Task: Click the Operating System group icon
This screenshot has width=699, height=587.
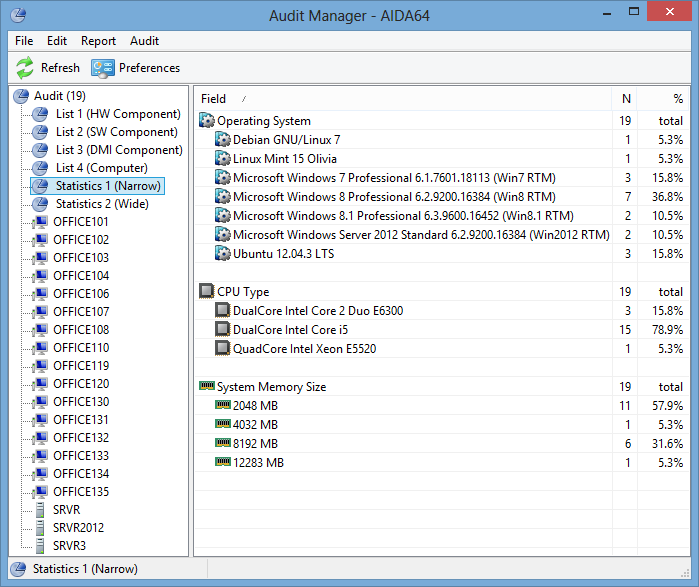Action: coord(207,121)
